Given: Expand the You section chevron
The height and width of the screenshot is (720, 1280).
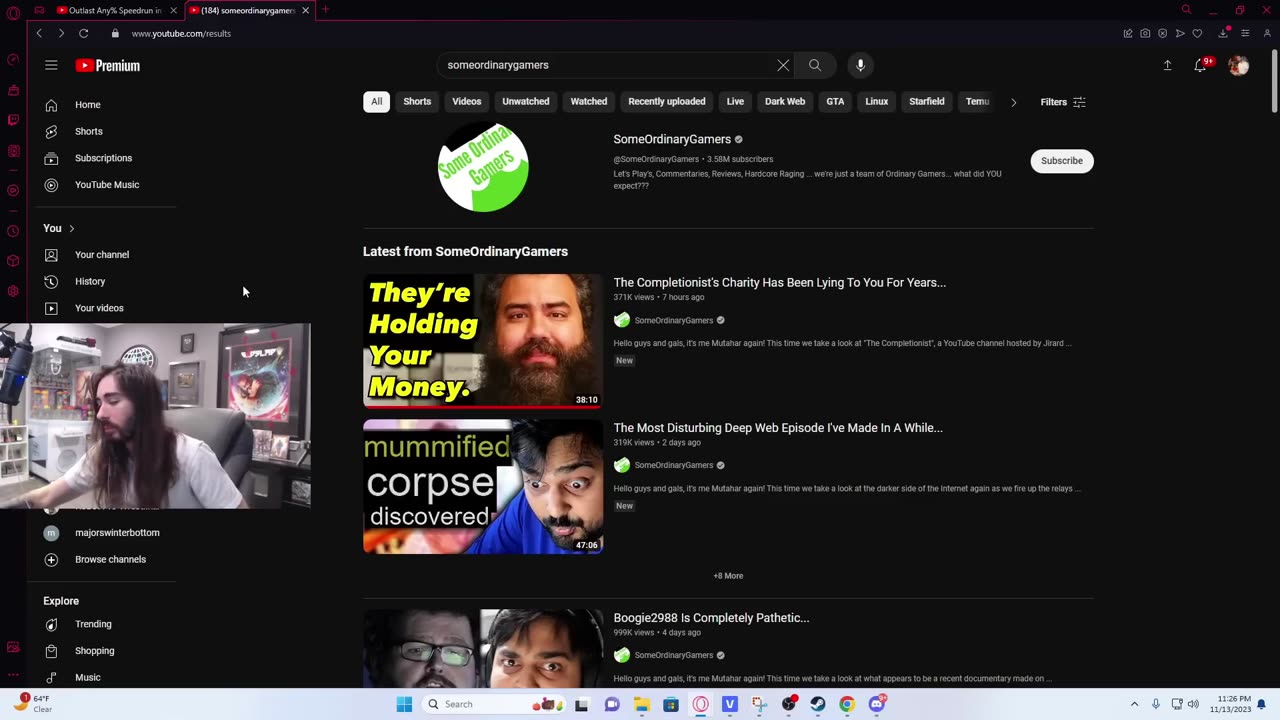Looking at the screenshot, I should point(71,229).
